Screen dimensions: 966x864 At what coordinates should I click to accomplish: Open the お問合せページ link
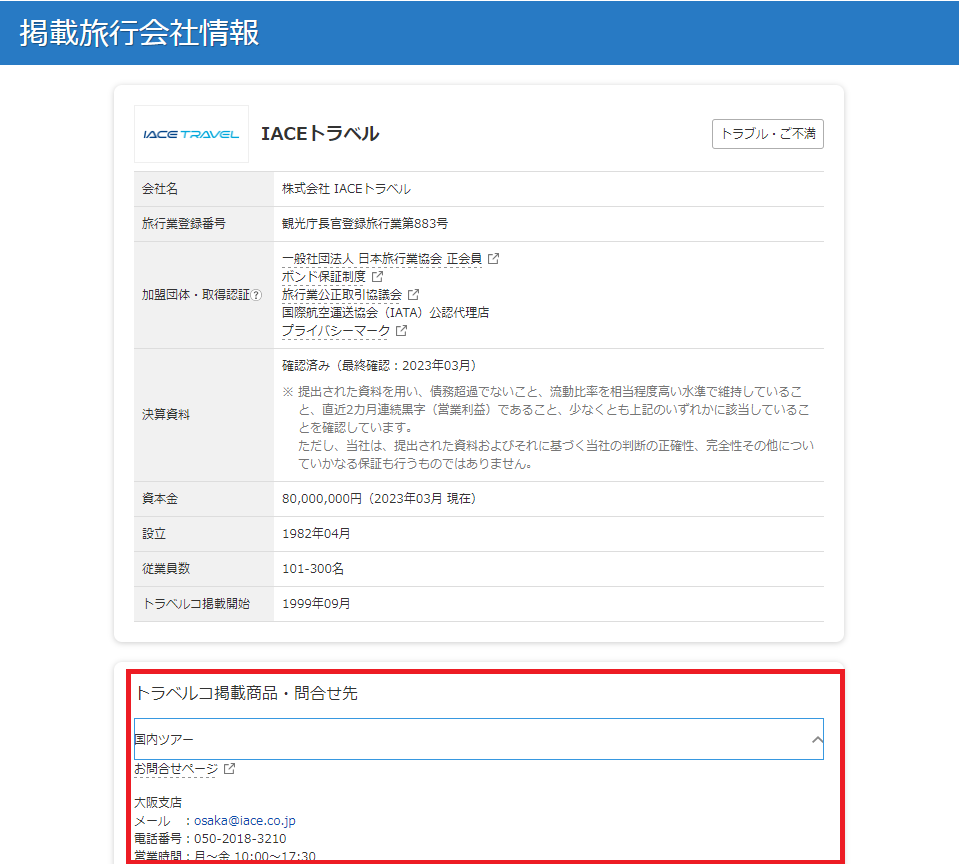tap(175, 769)
